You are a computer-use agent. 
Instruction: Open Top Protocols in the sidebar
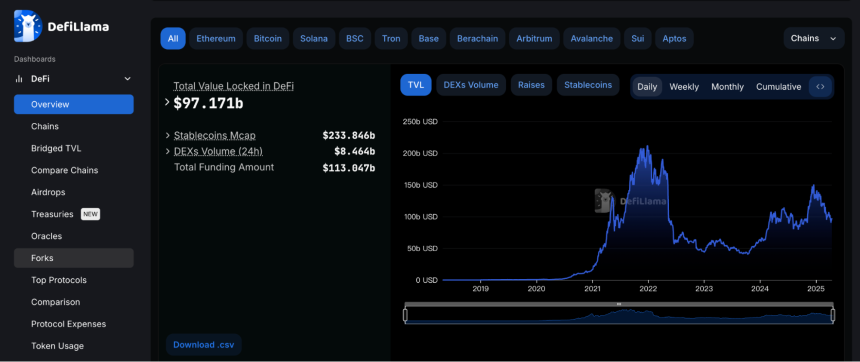73,280
